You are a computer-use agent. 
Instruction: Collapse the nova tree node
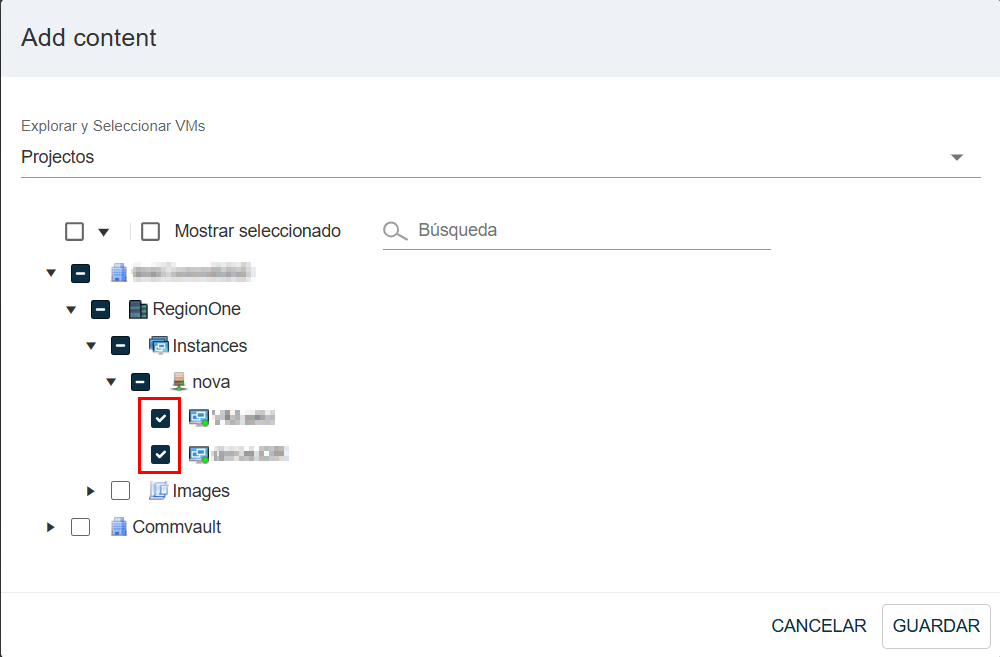coord(111,382)
